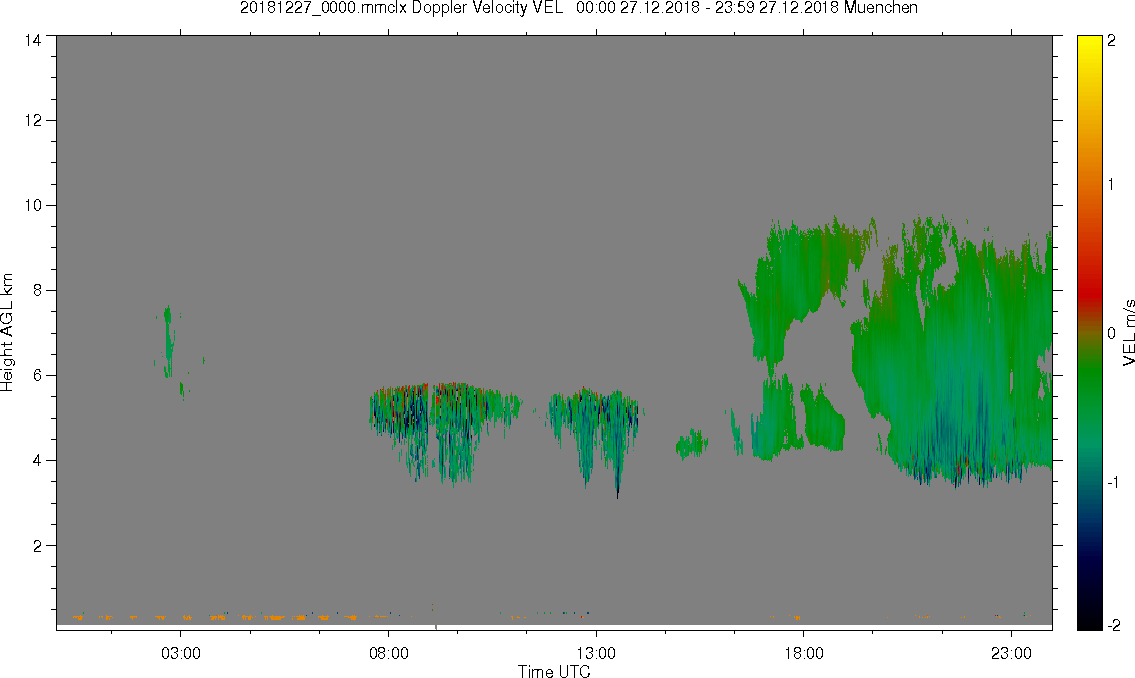Click the colorbar value label 2

pos(1112,41)
